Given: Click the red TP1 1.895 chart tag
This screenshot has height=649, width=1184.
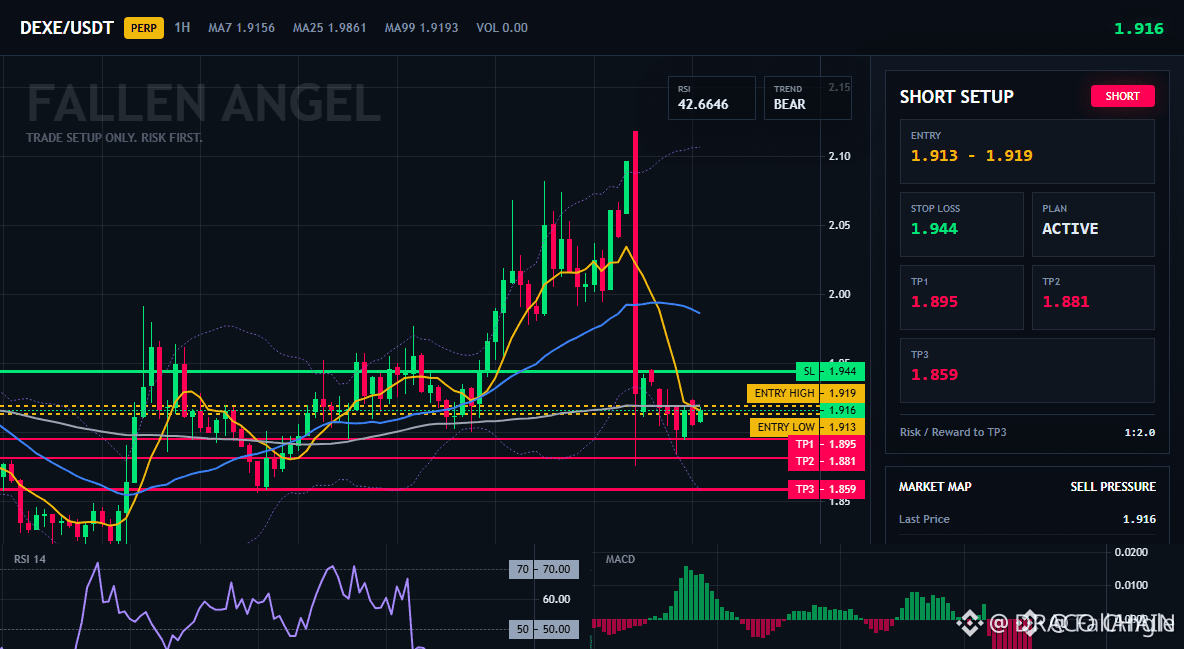Looking at the screenshot, I should [x=826, y=444].
